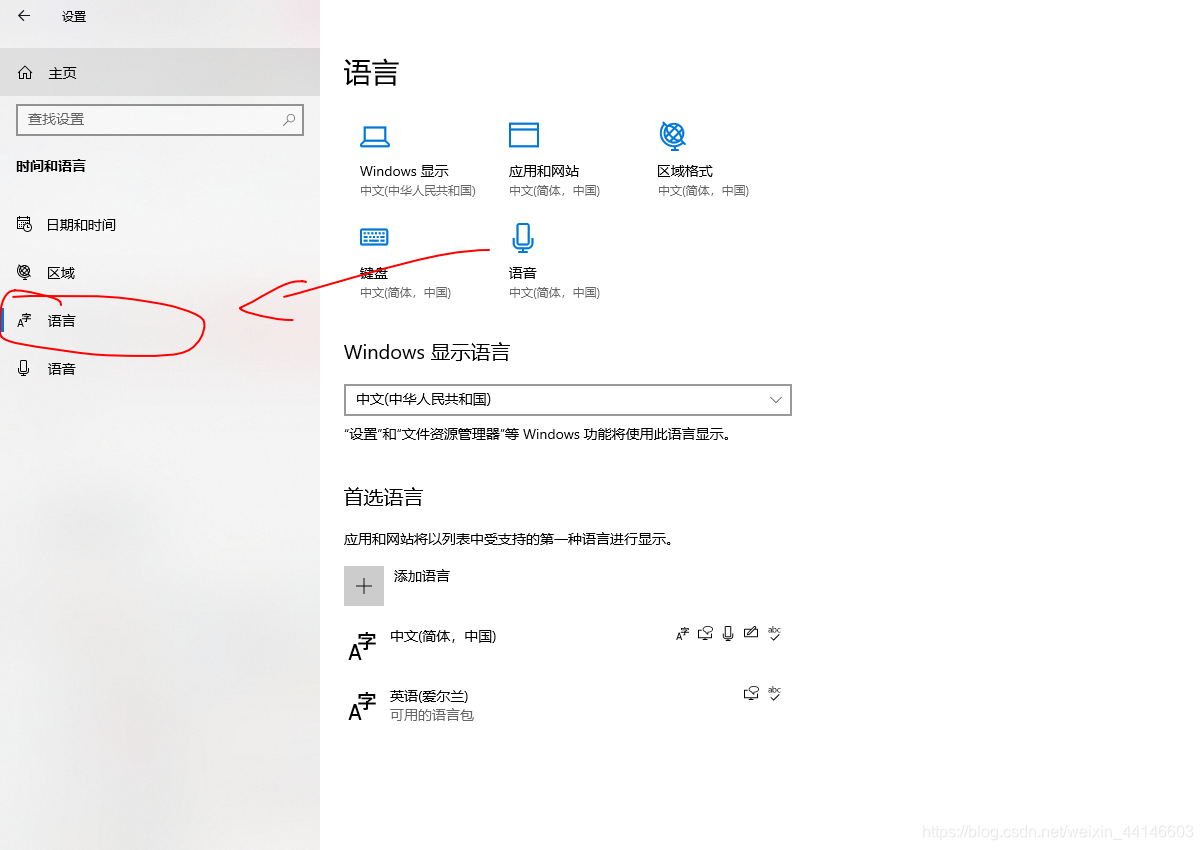The height and width of the screenshot is (850, 1203).
Task: Click the globe icon beside 区域
Action: tap(25, 272)
